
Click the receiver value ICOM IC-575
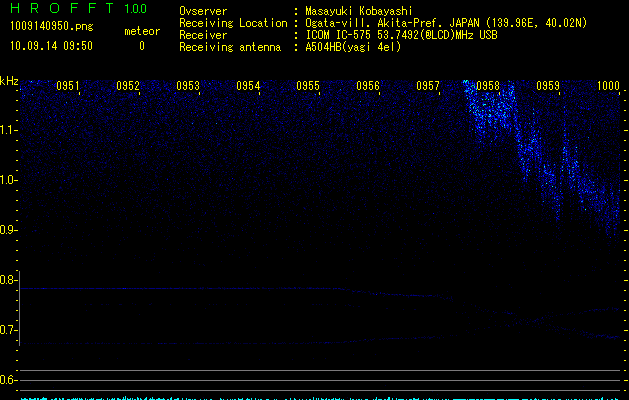point(401,35)
